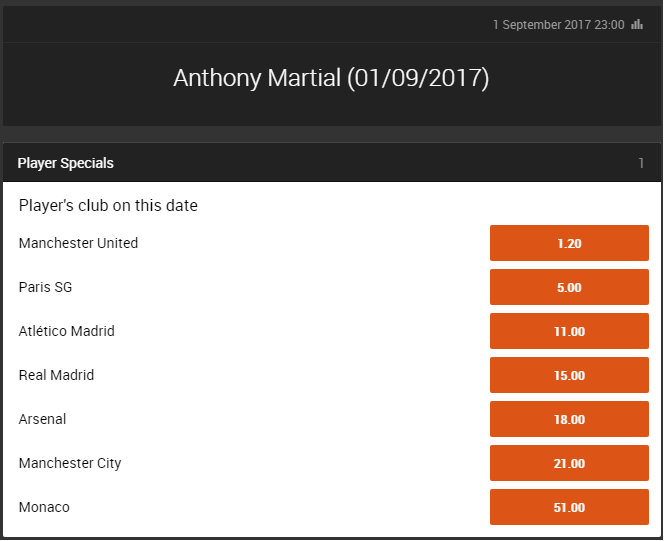664x541 pixels.
Task: Add Arsenal at 18.00 to betslip
Action: point(569,419)
